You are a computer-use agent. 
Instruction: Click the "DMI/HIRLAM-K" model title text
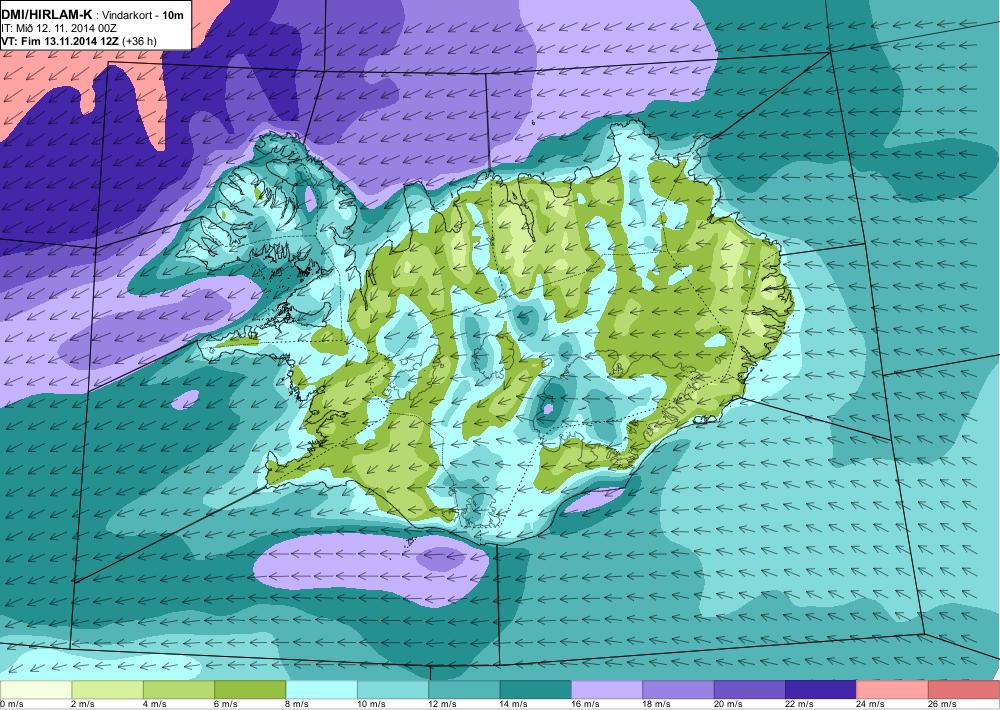pos(47,14)
